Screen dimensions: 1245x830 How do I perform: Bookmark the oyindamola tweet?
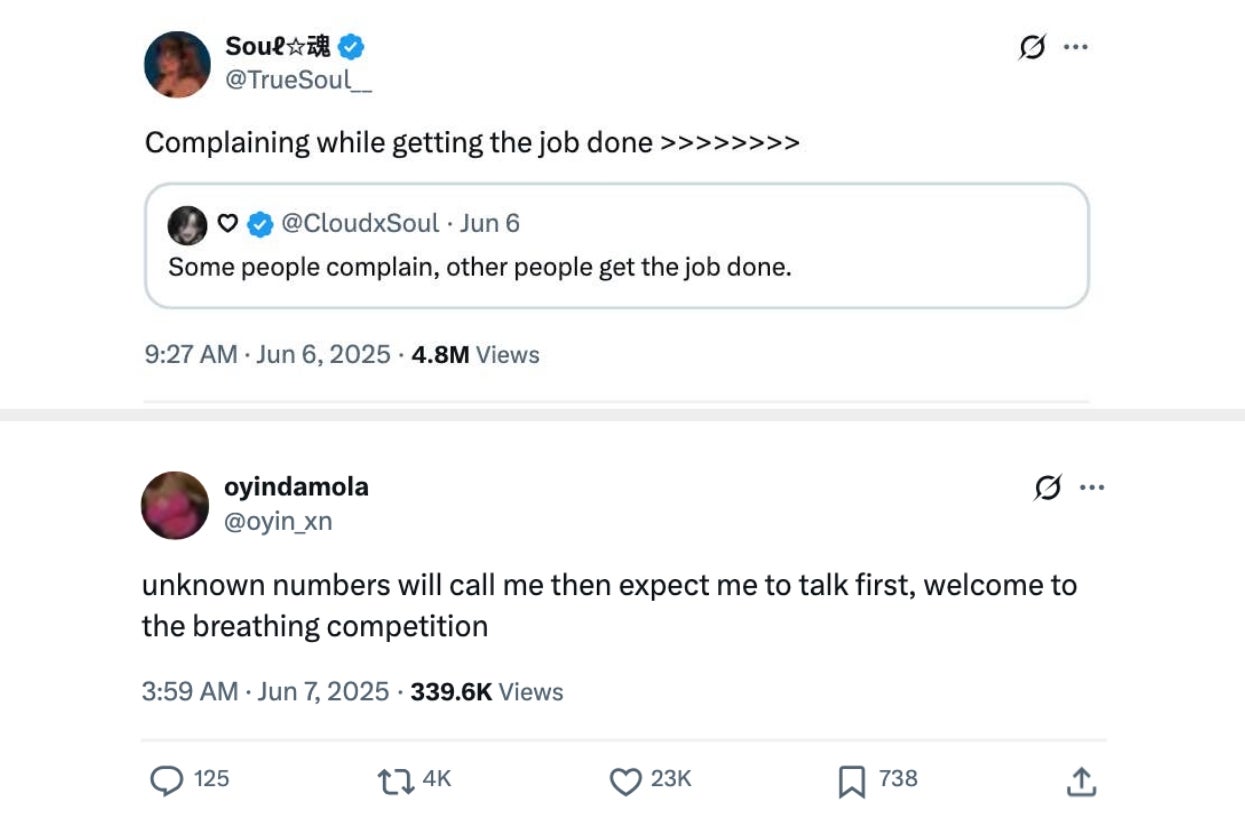pos(850,781)
